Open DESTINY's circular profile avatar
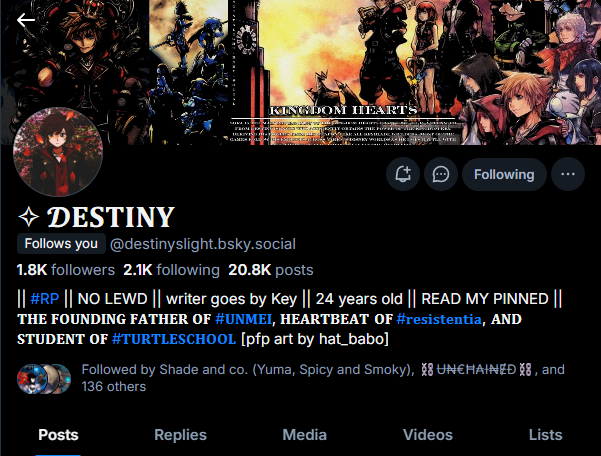 coord(58,152)
